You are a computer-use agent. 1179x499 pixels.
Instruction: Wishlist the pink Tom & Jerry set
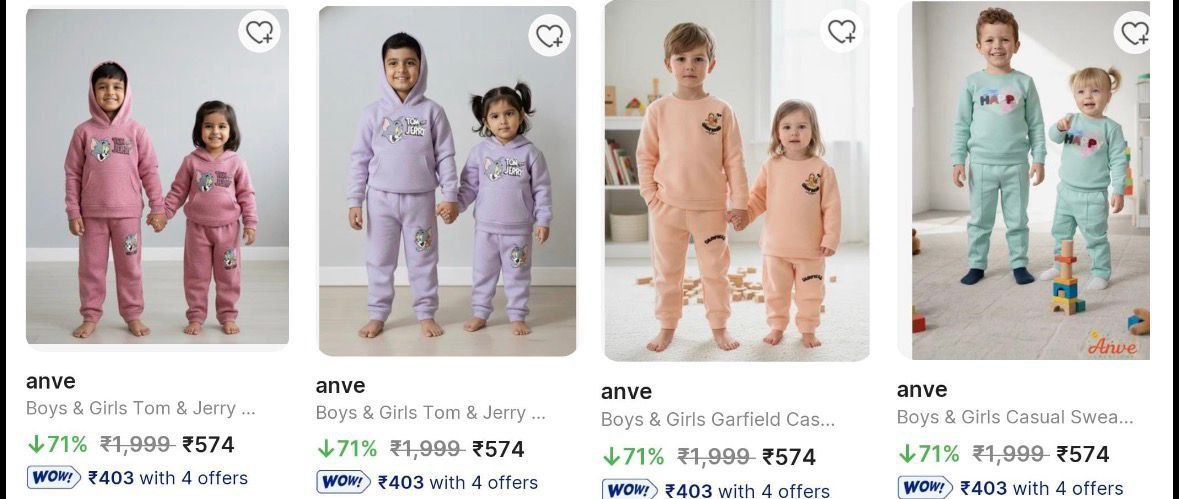(x=260, y=32)
